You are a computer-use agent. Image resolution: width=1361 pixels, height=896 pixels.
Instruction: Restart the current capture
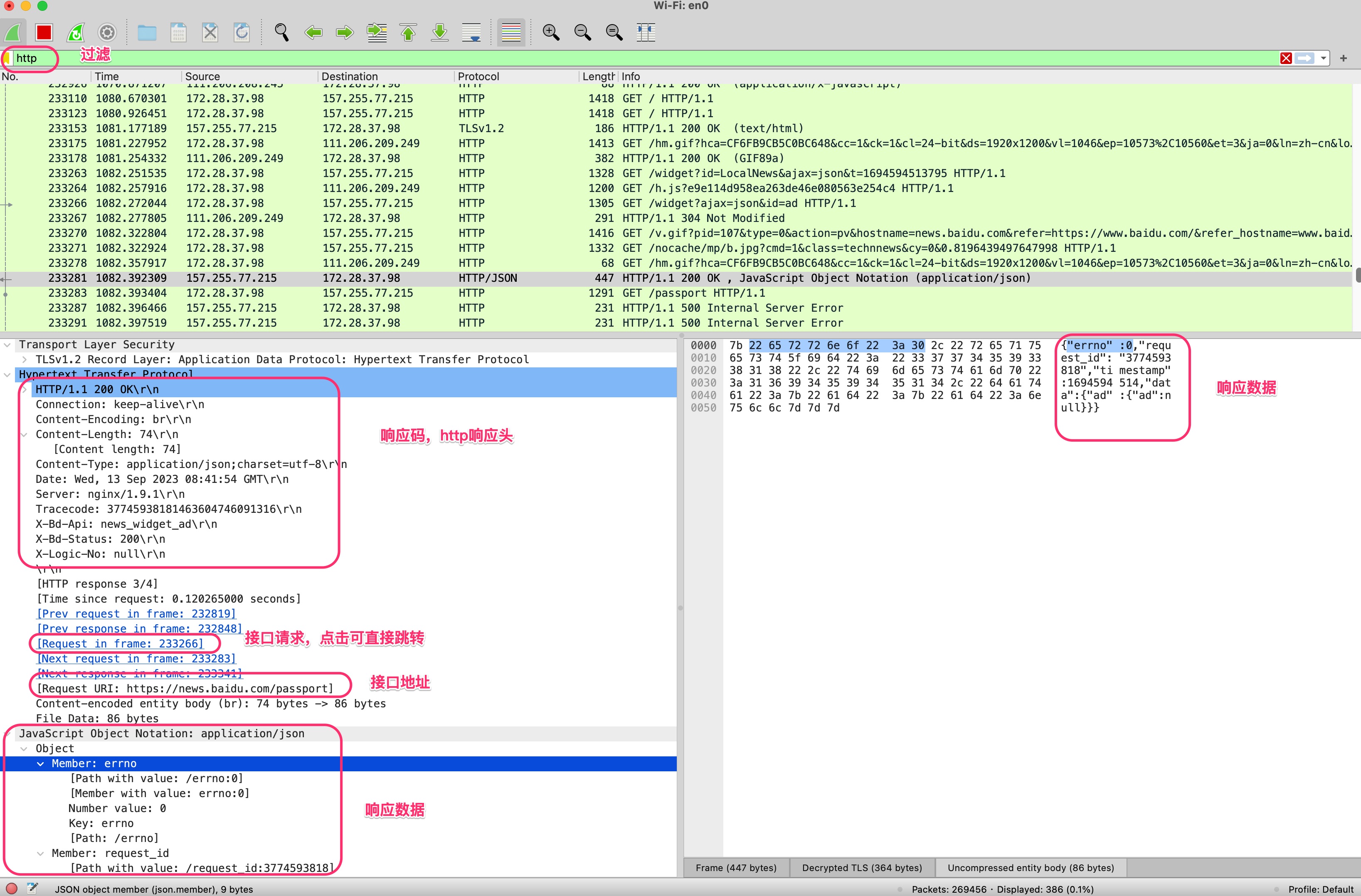76,32
